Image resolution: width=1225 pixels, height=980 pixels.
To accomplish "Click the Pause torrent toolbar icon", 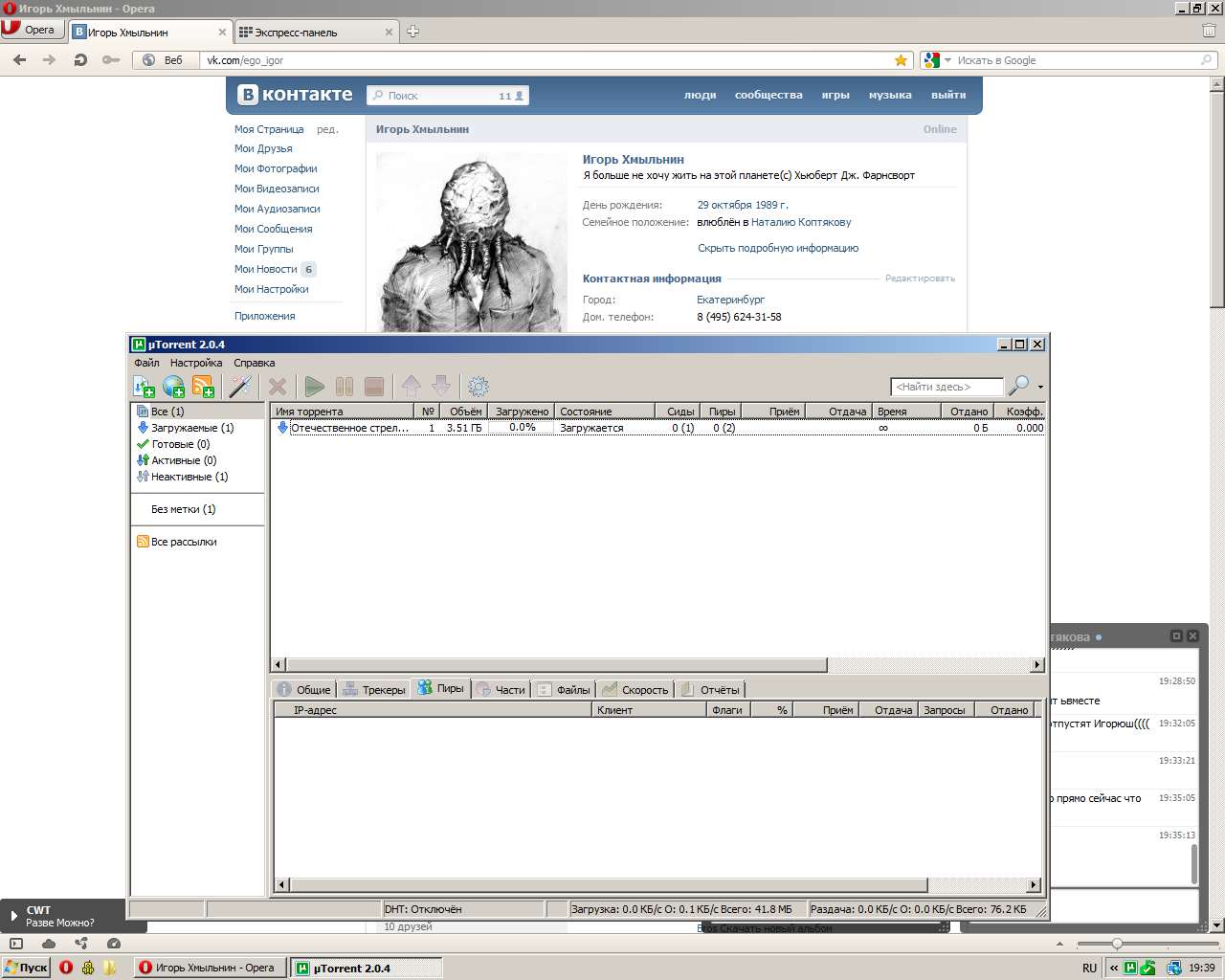I will (345, 387).
